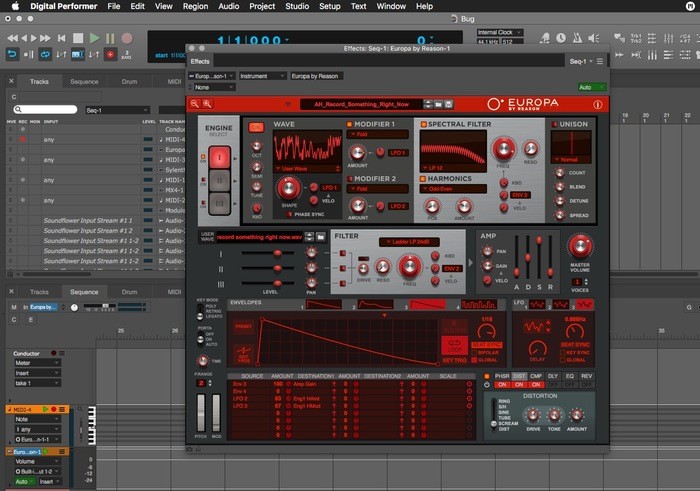Toggle the wave ON button in Engine
700x491 pixels.
[256, 127]
